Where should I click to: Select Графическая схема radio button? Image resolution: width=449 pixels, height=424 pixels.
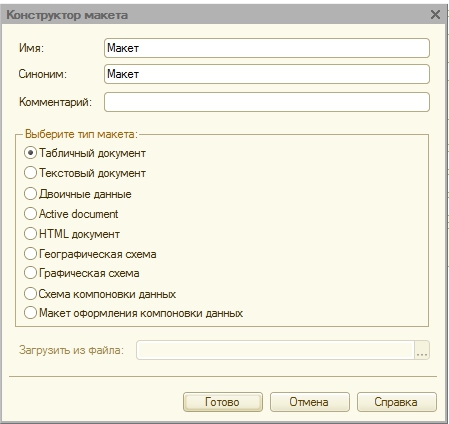pyautogui.click(x=30, y=273)
